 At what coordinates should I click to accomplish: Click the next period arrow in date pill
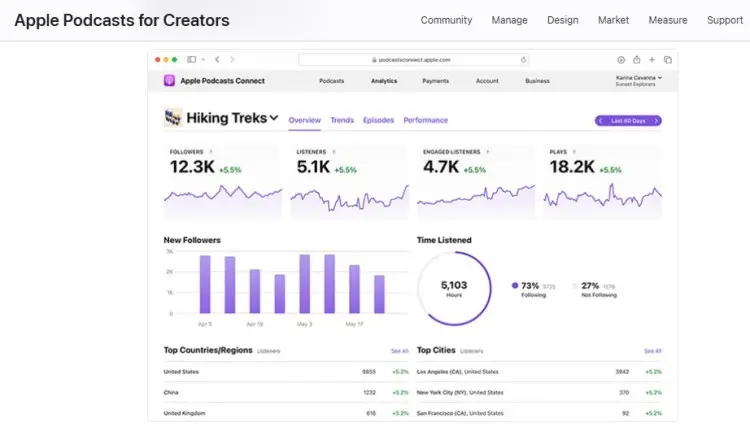656,121
